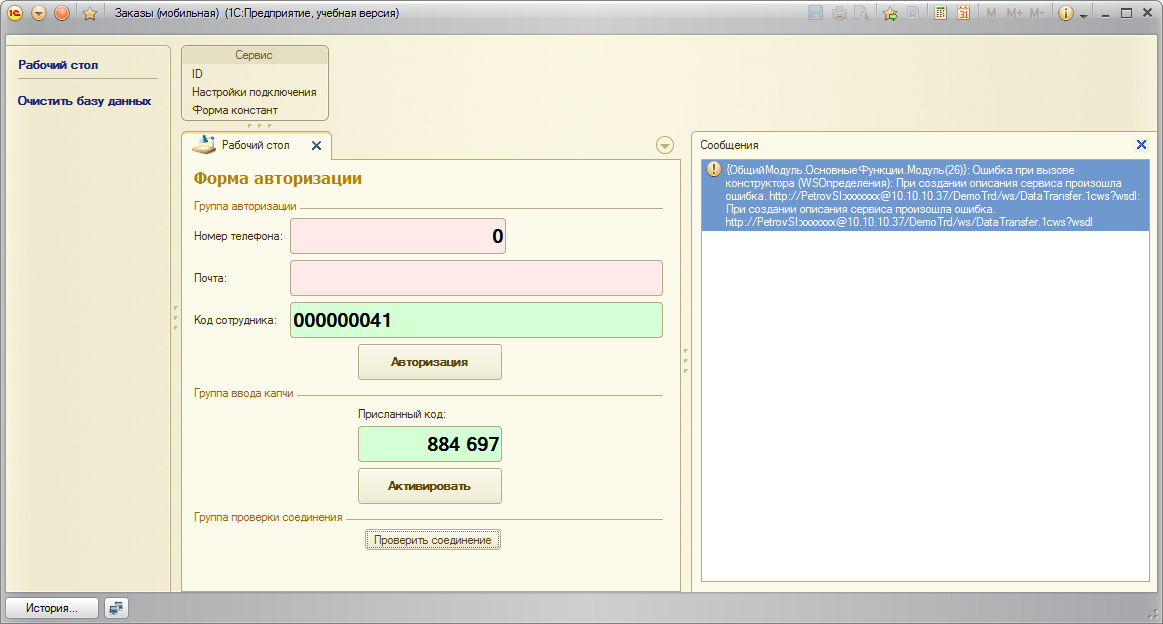The image size is (1163, 624).
Task: Open Форма констант from Сервис menu
Action: click(235, 110)
